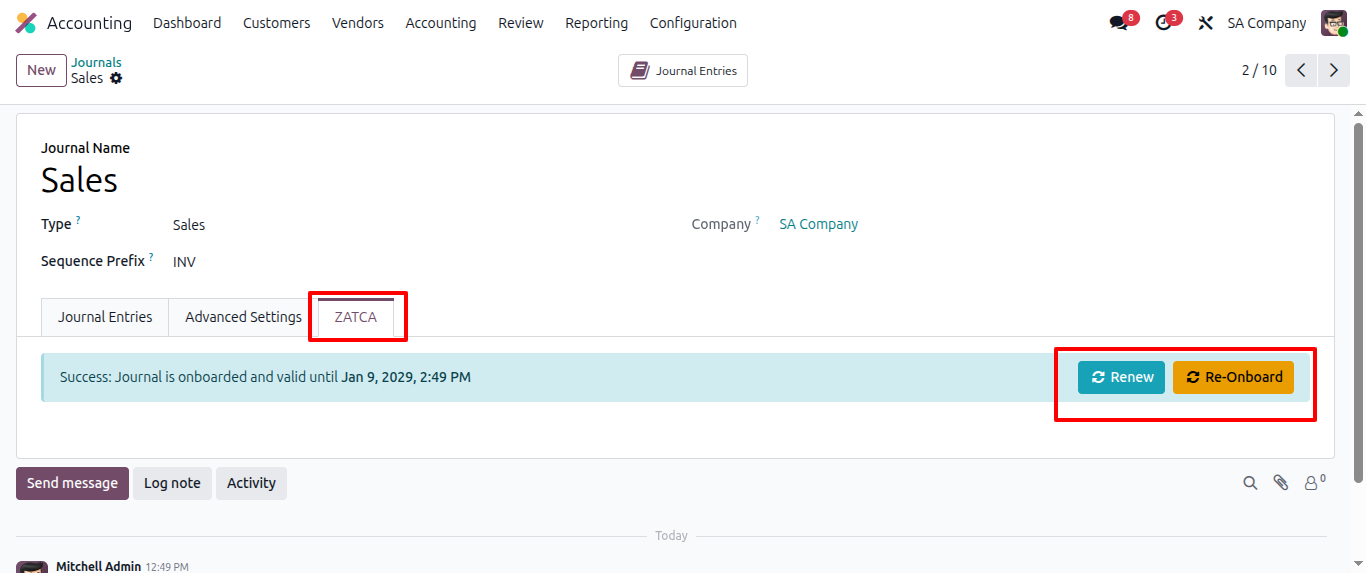Screen dimensions: 1366x573
Task: Click the Renew button
Action: click(x=1121, y=377)
